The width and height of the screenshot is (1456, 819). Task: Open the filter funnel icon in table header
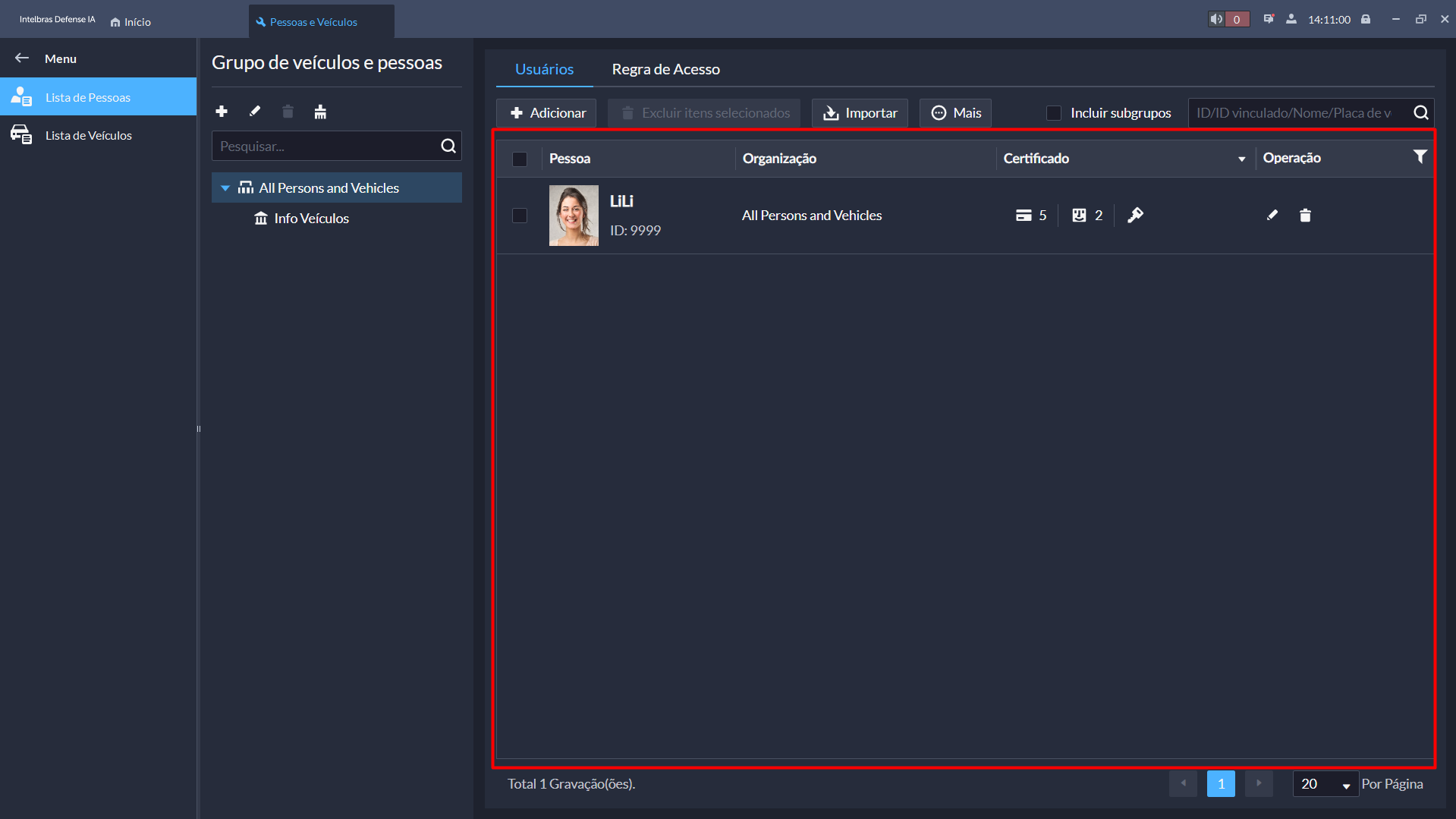pos(1420,157)
